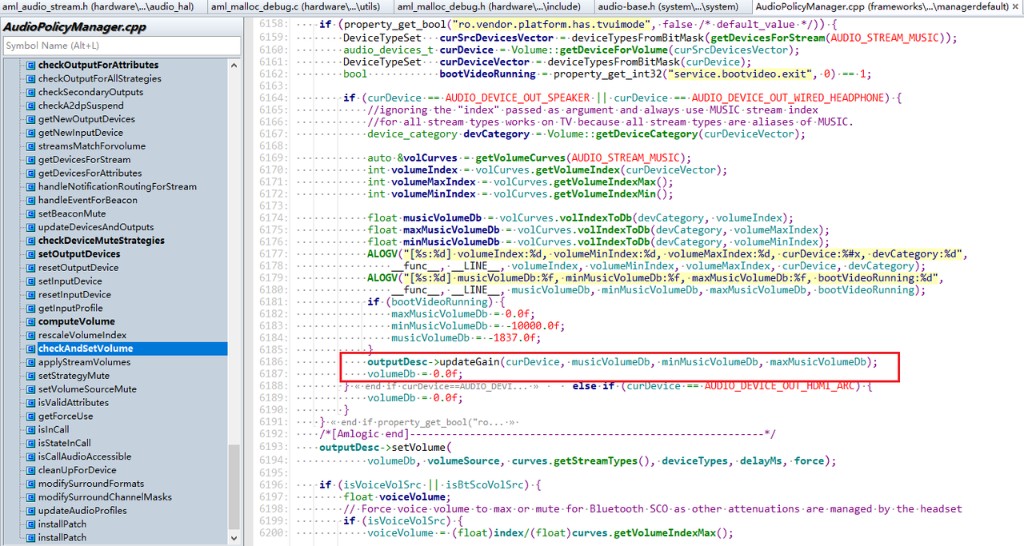Select the isInCall symbol entry
This screenshot has height=546, width=1024.
click(54, 429)
